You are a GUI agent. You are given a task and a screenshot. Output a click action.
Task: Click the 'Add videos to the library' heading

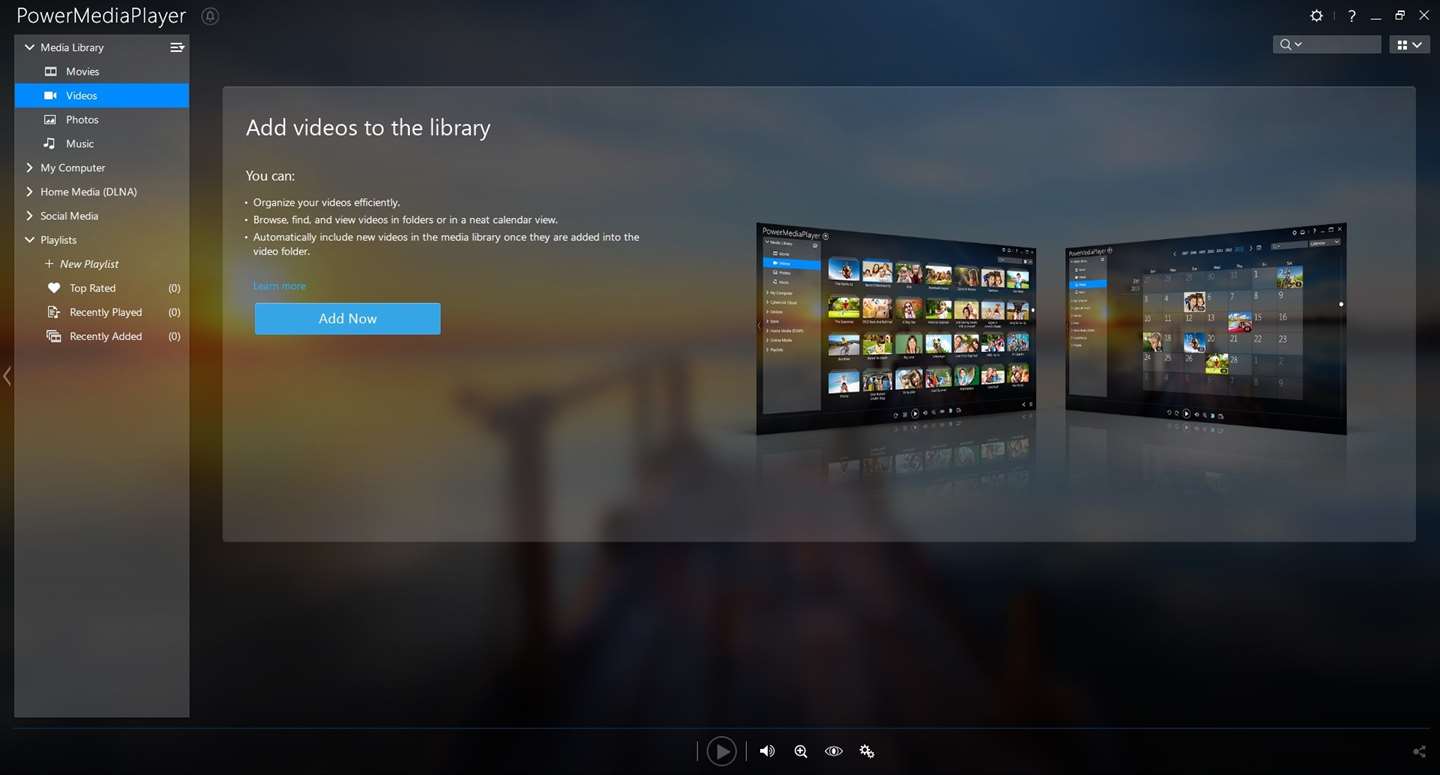click(368, 128)
